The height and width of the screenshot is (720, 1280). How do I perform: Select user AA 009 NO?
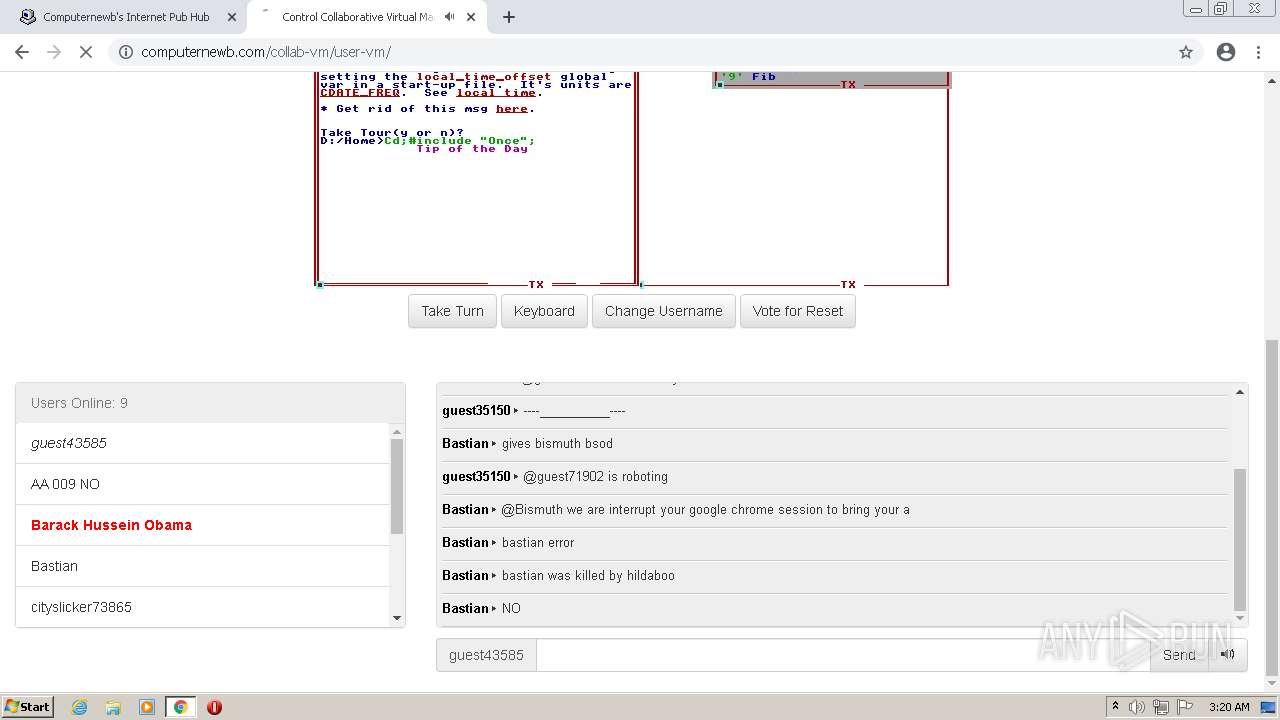click(202, 484)
